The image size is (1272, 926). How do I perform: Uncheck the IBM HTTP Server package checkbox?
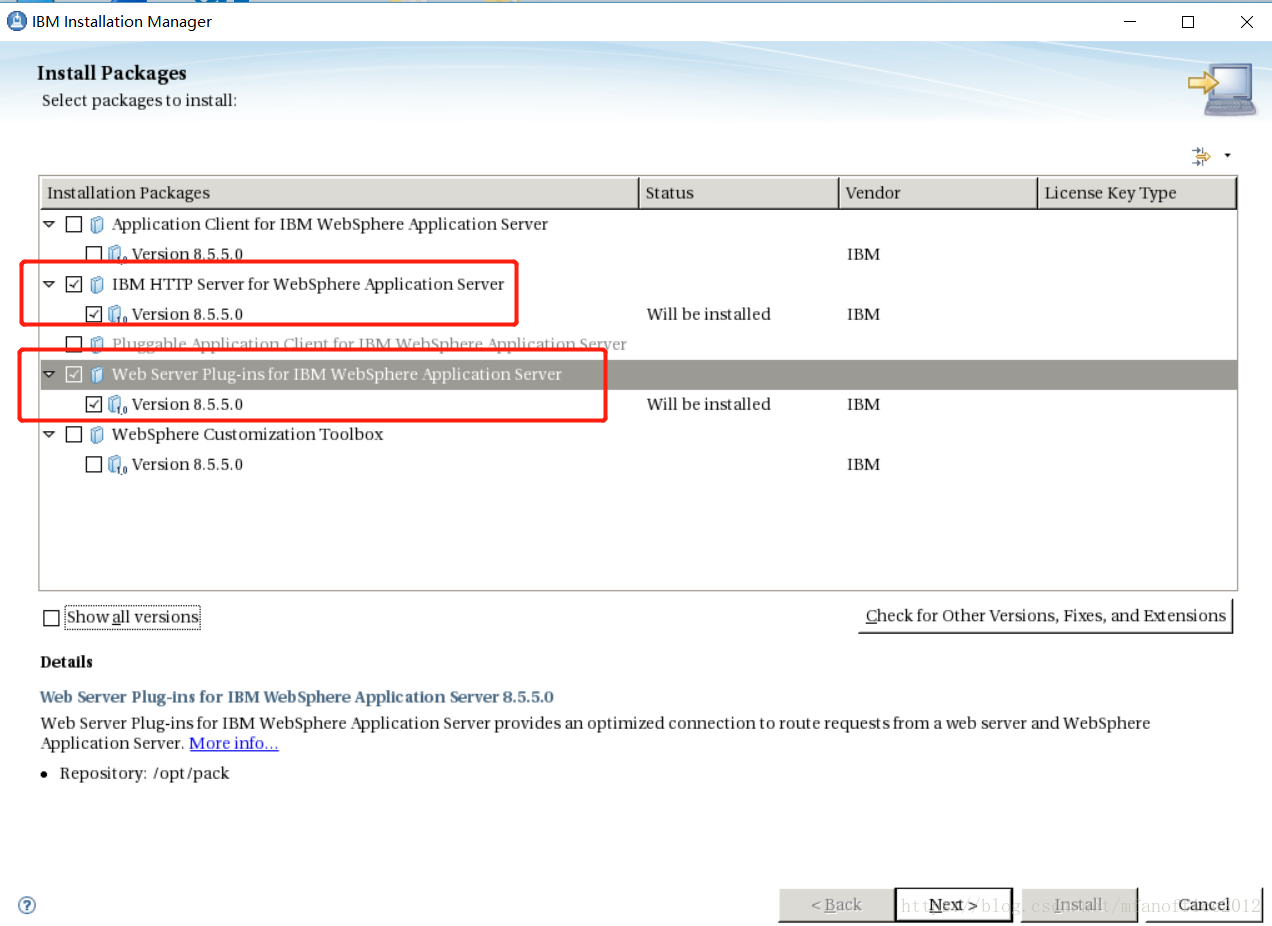(73, 284)
